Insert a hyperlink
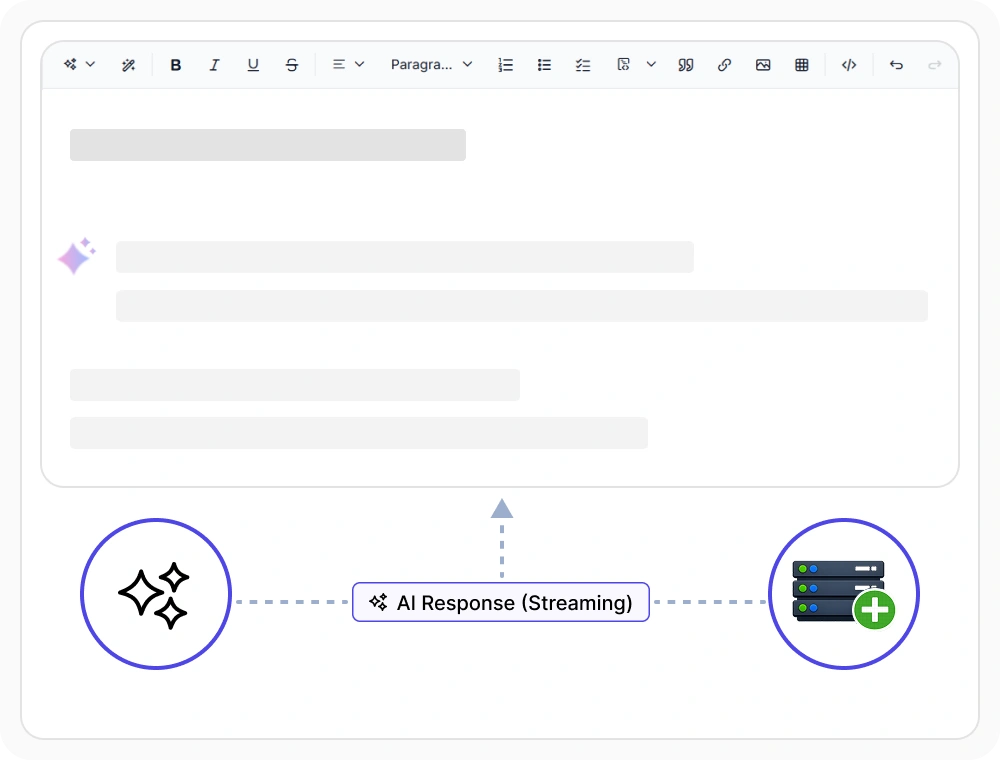1000x760 pixels. (x=724, y=65)
